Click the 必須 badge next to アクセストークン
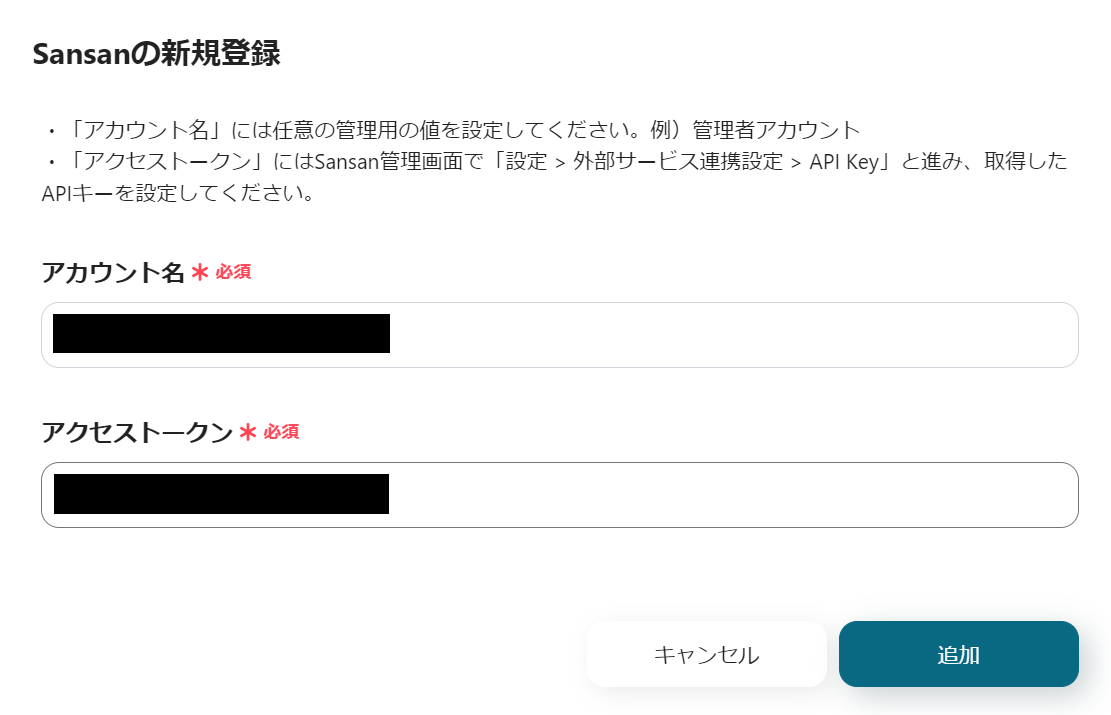Image resolution: width=1111 pixels, height=715 pixels. [x=284, y=432]
